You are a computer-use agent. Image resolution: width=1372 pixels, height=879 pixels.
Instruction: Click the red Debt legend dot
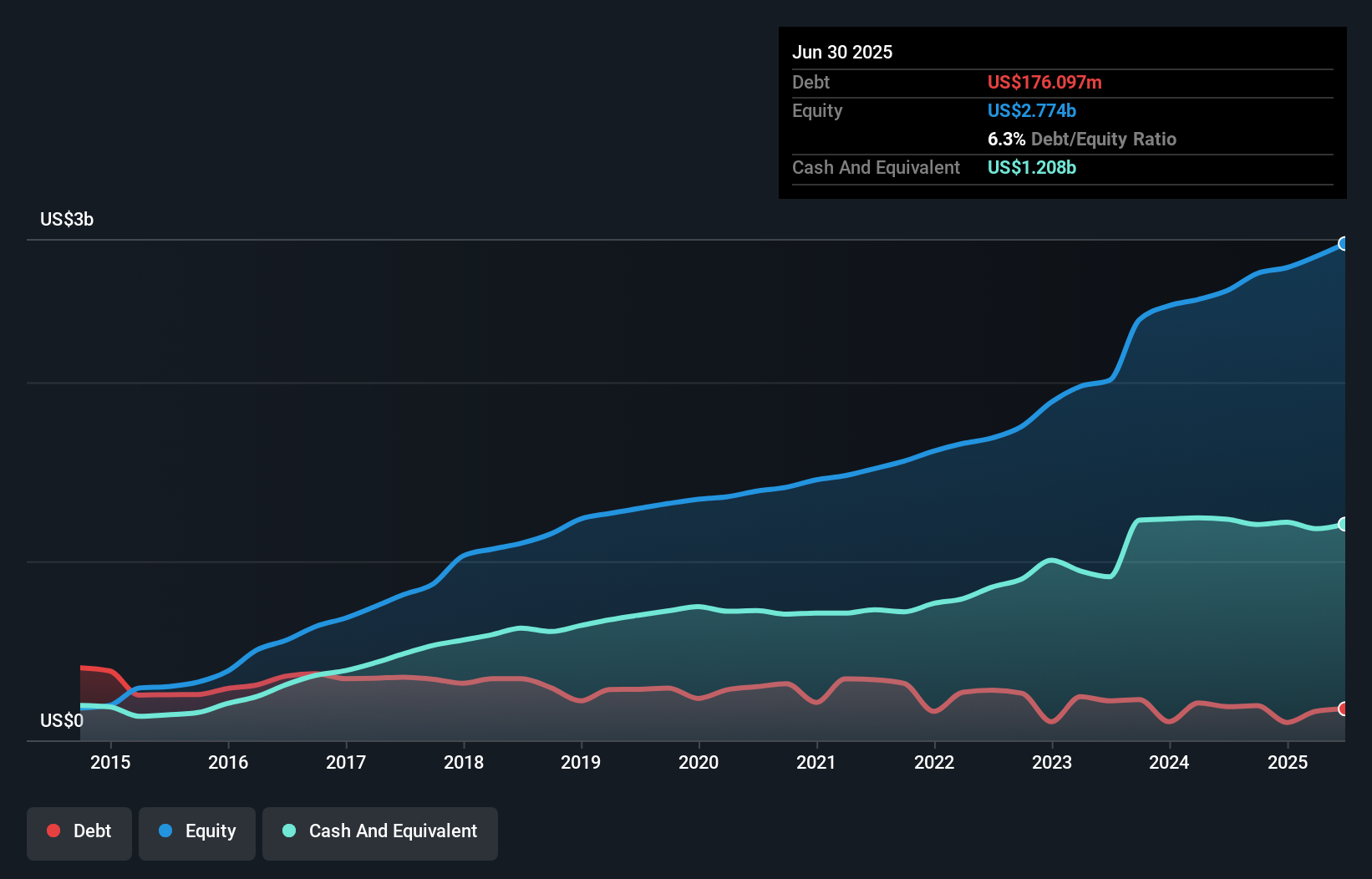pos(53,831)
